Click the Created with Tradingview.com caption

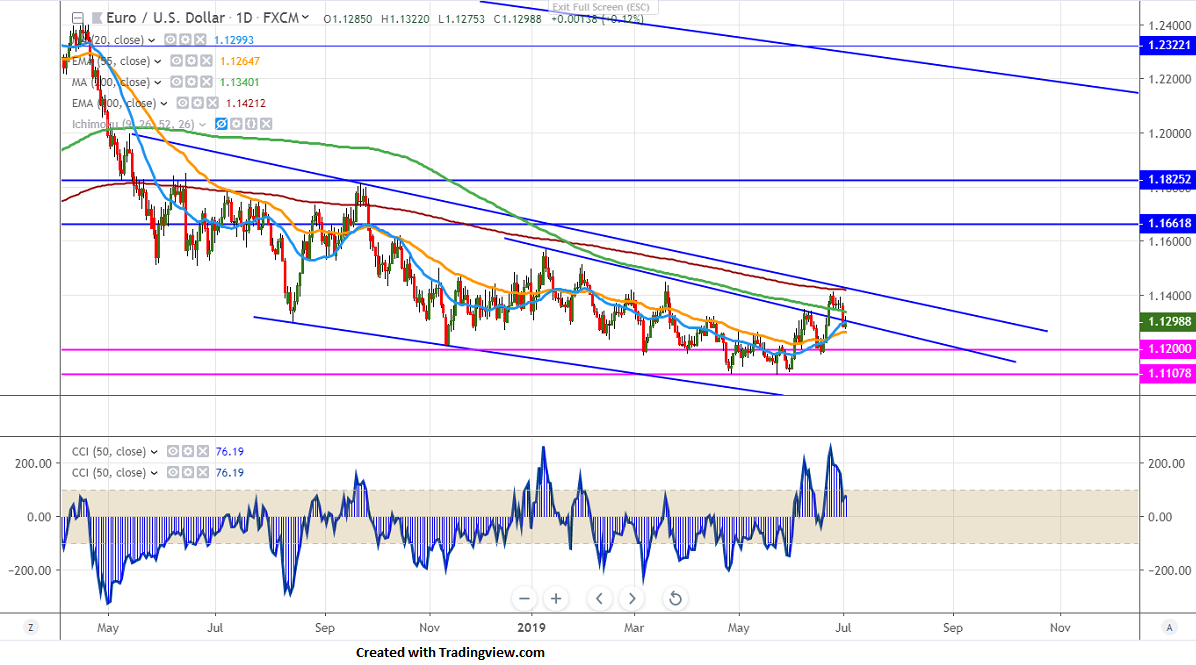pos(450,653)
